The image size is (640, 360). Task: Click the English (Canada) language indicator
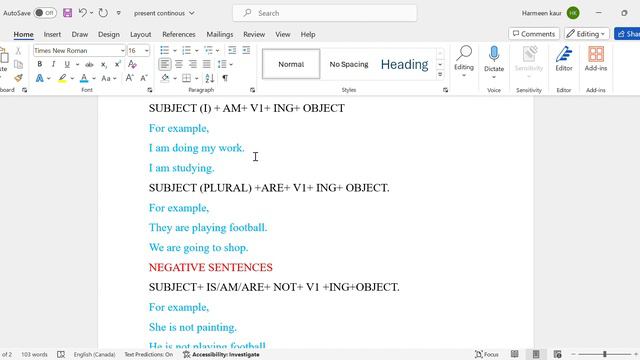pyautogui.click(x=94, y=354)
